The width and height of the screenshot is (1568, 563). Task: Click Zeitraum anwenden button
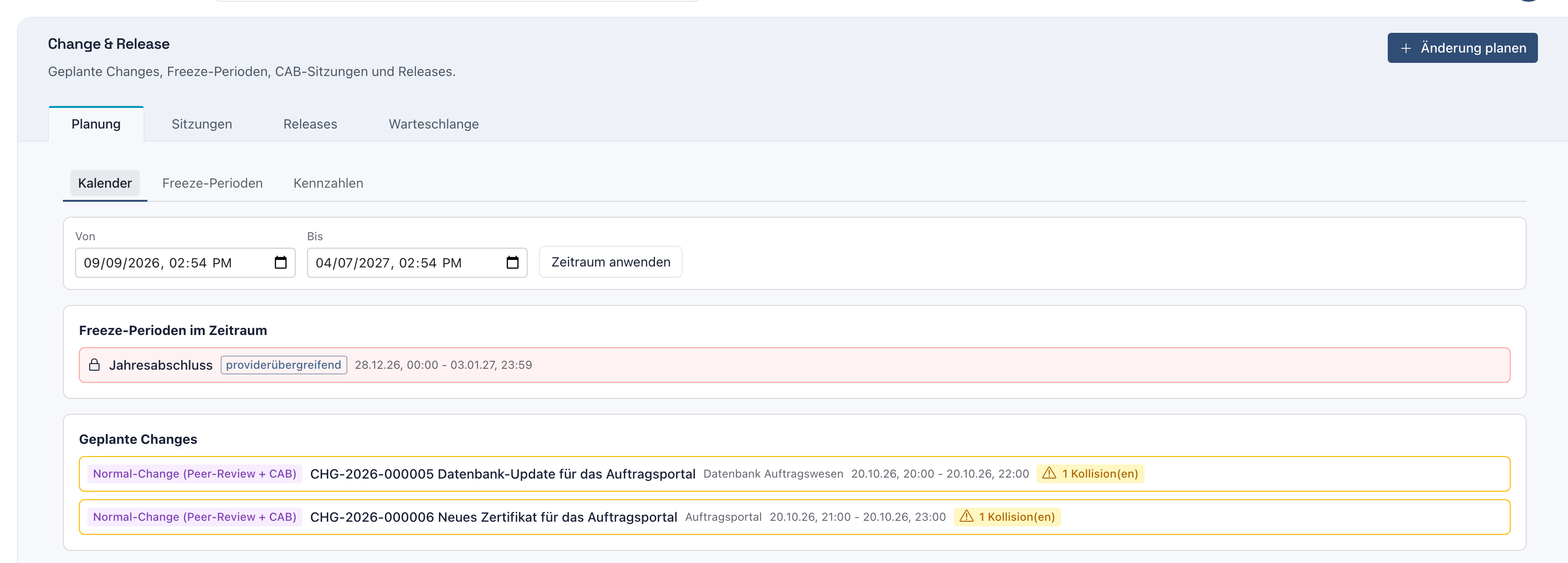(x=610, y=262)
